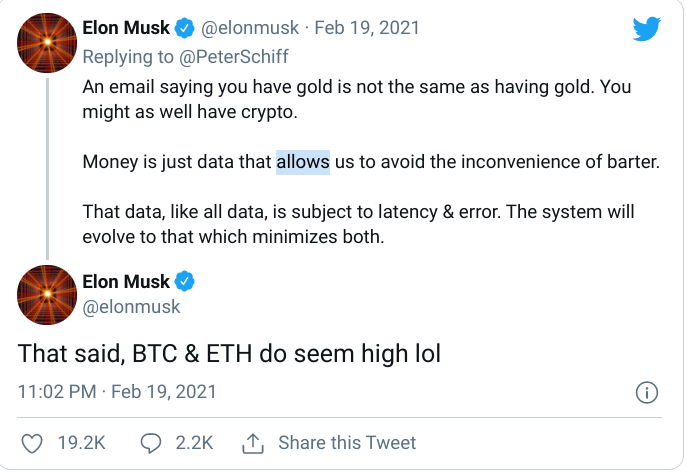Click the Twitter bird logo
The image size is (686, 472).
646,29
